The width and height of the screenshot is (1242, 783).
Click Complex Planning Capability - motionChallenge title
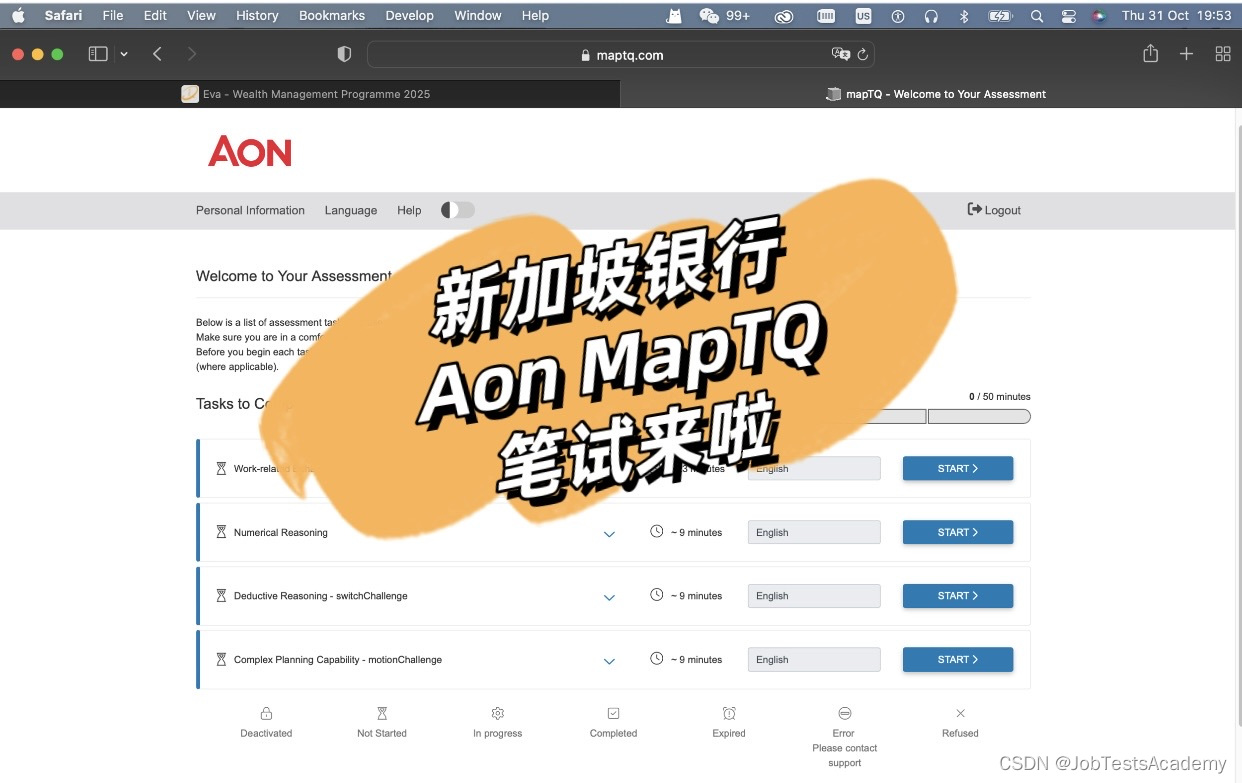click(338, 659)
